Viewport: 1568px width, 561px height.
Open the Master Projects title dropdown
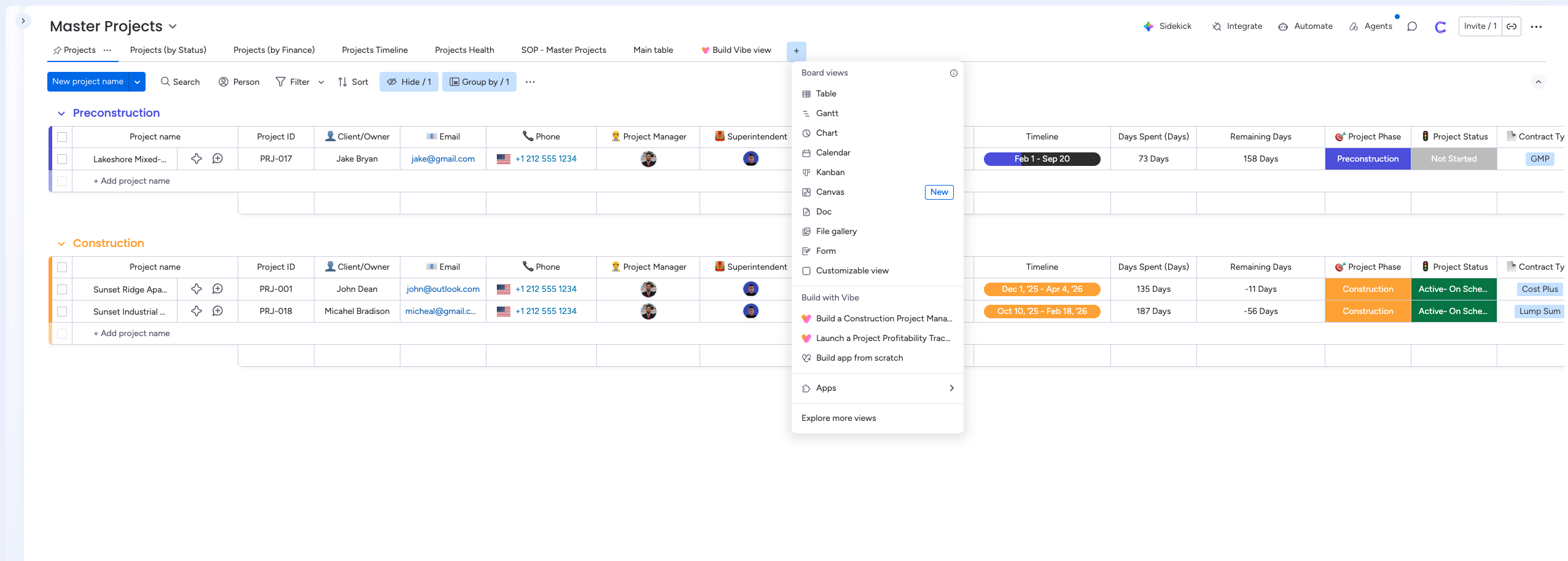(173, 26)
